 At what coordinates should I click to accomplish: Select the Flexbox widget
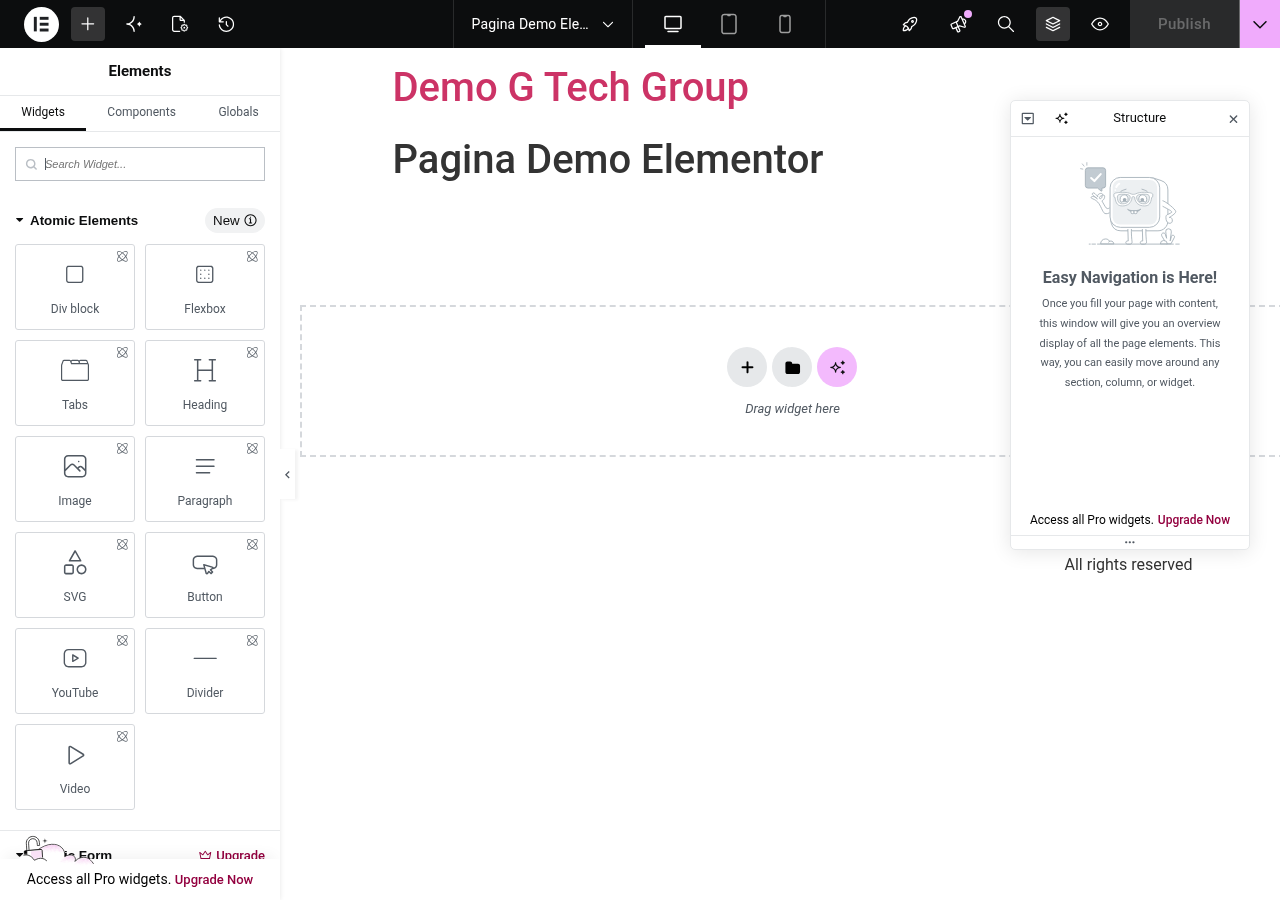coord(205,287)
